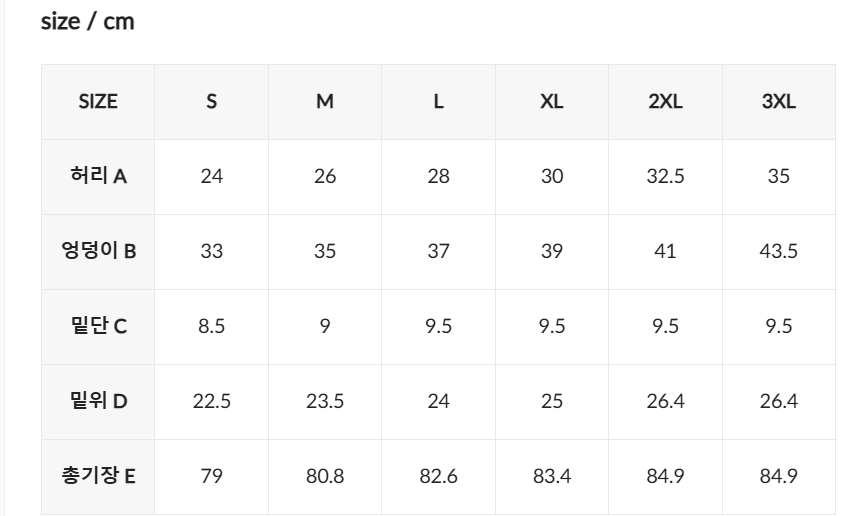Click waist value 32.5 for 2XL
The width and height of the screenshot is (849, 516).
pyautogui.click(x=665, y=176)
